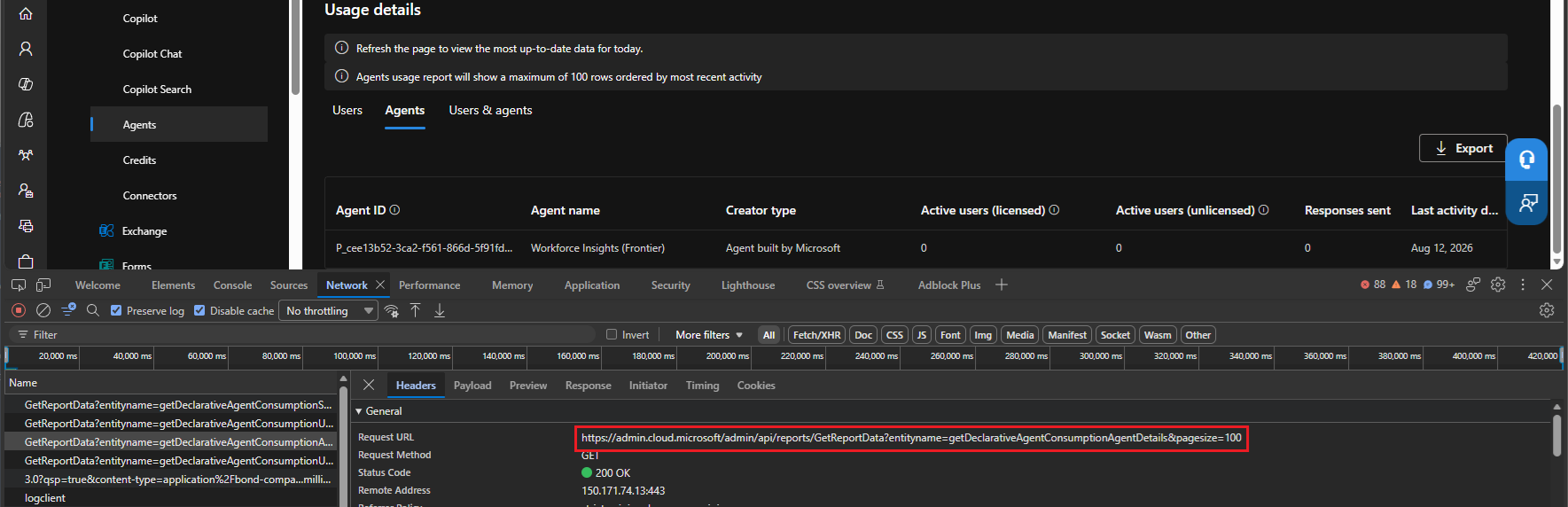Screen dimensions: 1568x507
Task: Open the Timing tab of request
Action: pyautogui.click(x=703, y=386)
